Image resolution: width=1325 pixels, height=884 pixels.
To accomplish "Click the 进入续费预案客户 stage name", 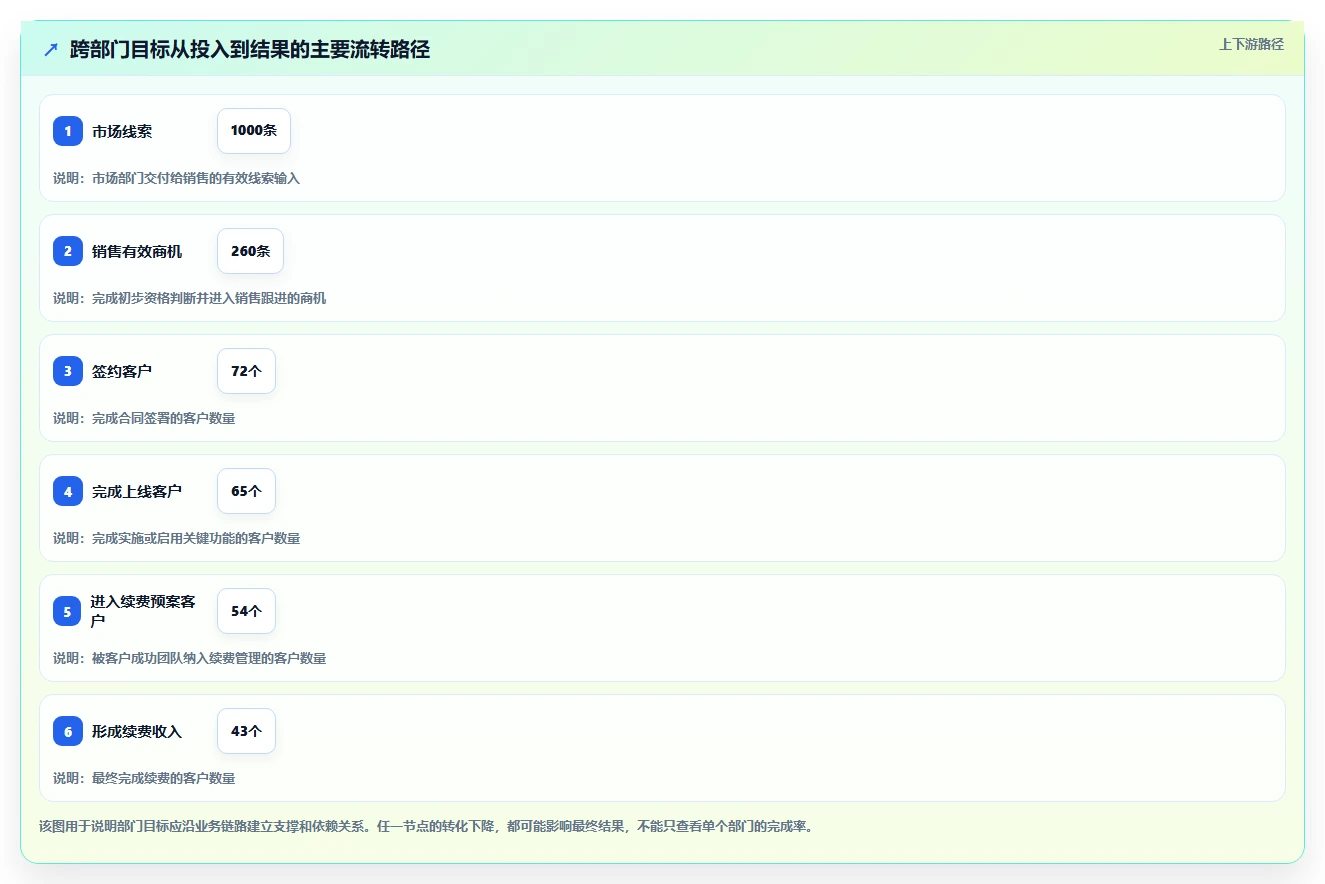I will 143,611.
